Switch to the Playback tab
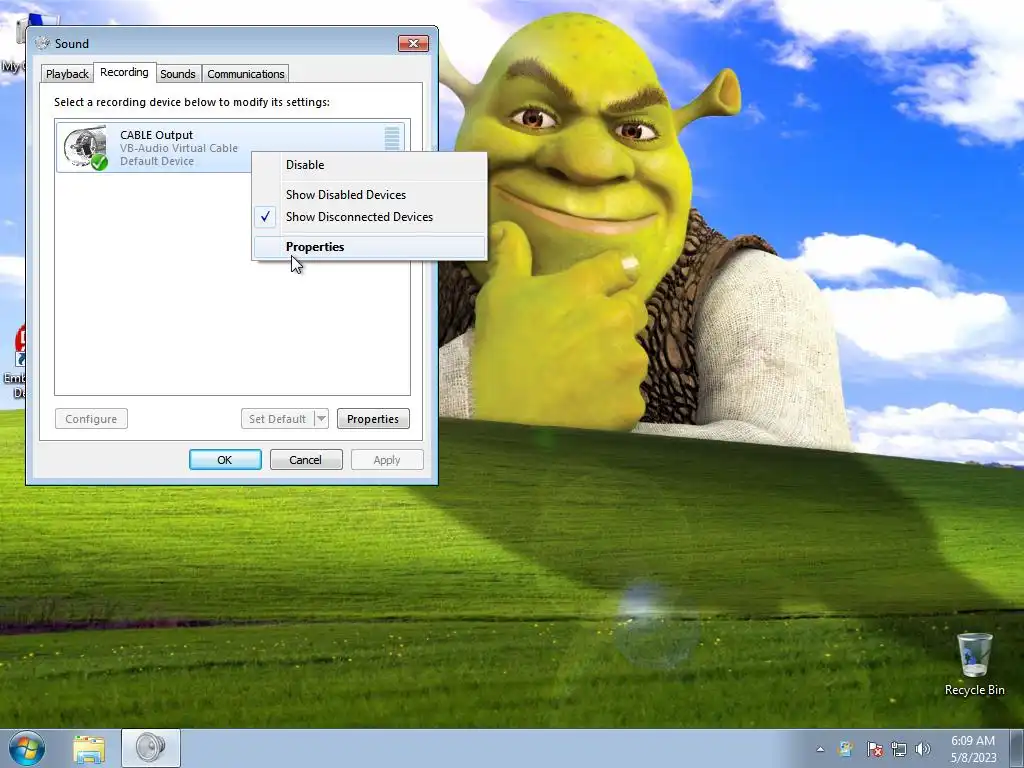Viewport: 1024px width, 768px height. [67, 74]
